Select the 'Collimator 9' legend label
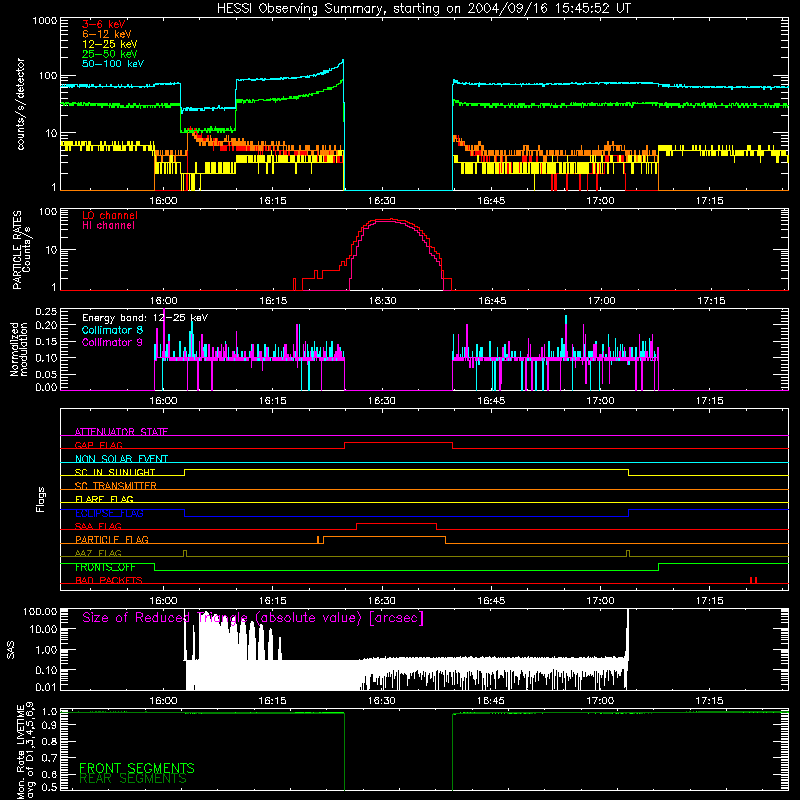800x800 pixels. [112, 342]
